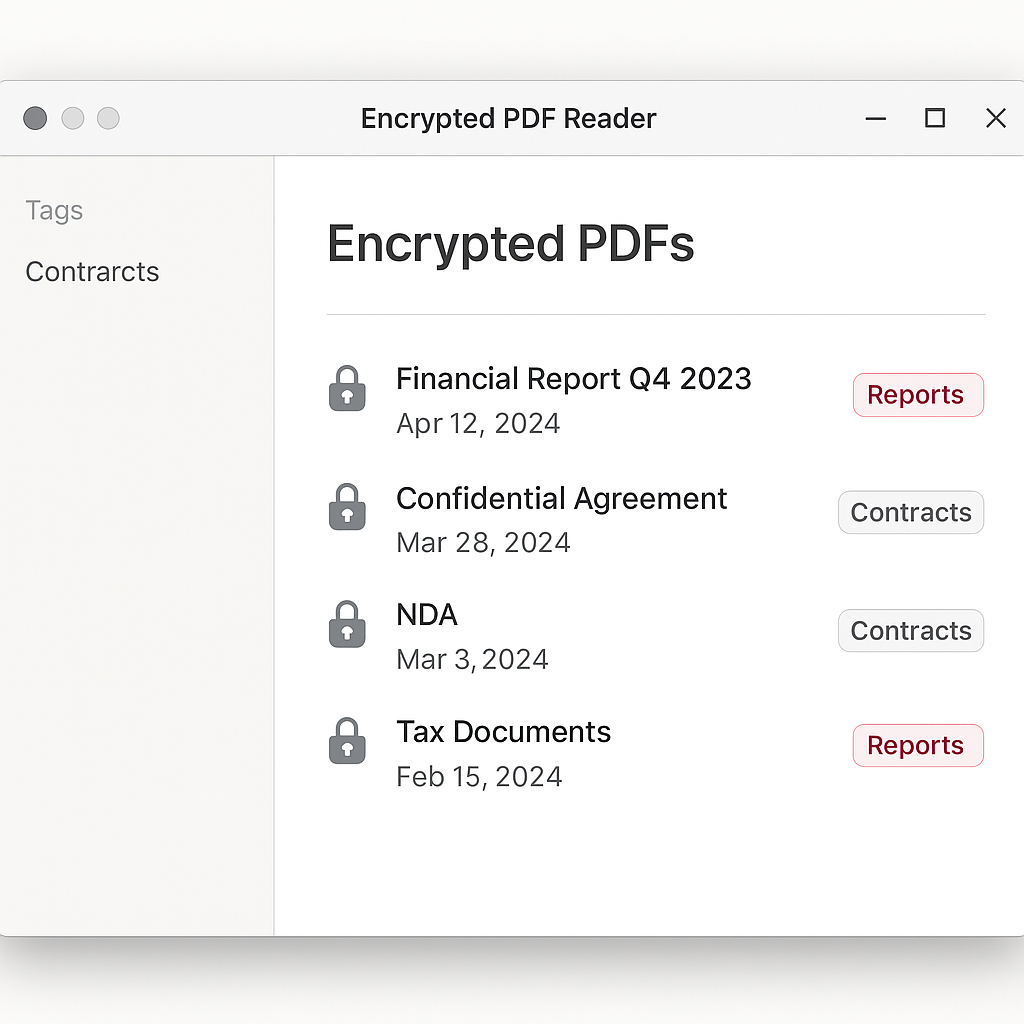Click the middle gray traffic light dot
Viewport: 1024px width, 1024px height.
(x=72, y=118)
